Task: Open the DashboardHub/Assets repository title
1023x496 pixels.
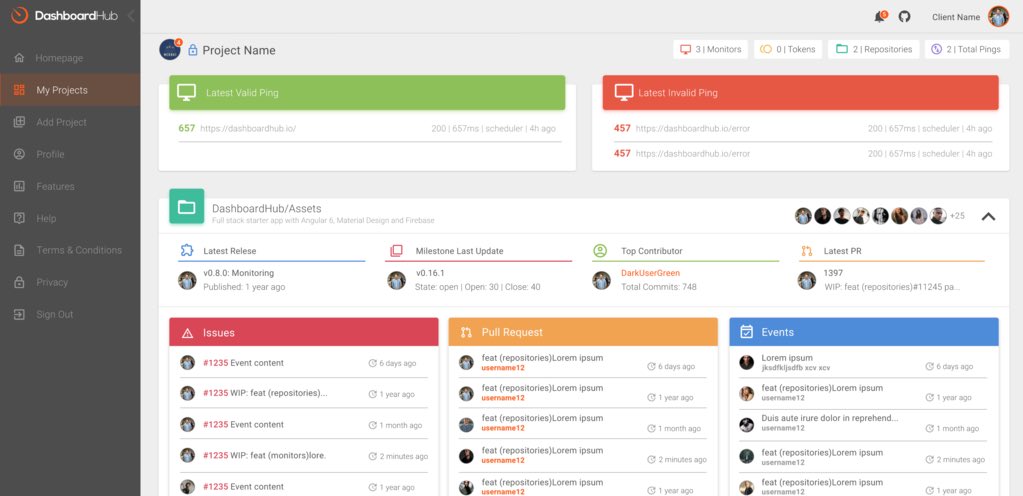Action: tap(266, 209)
